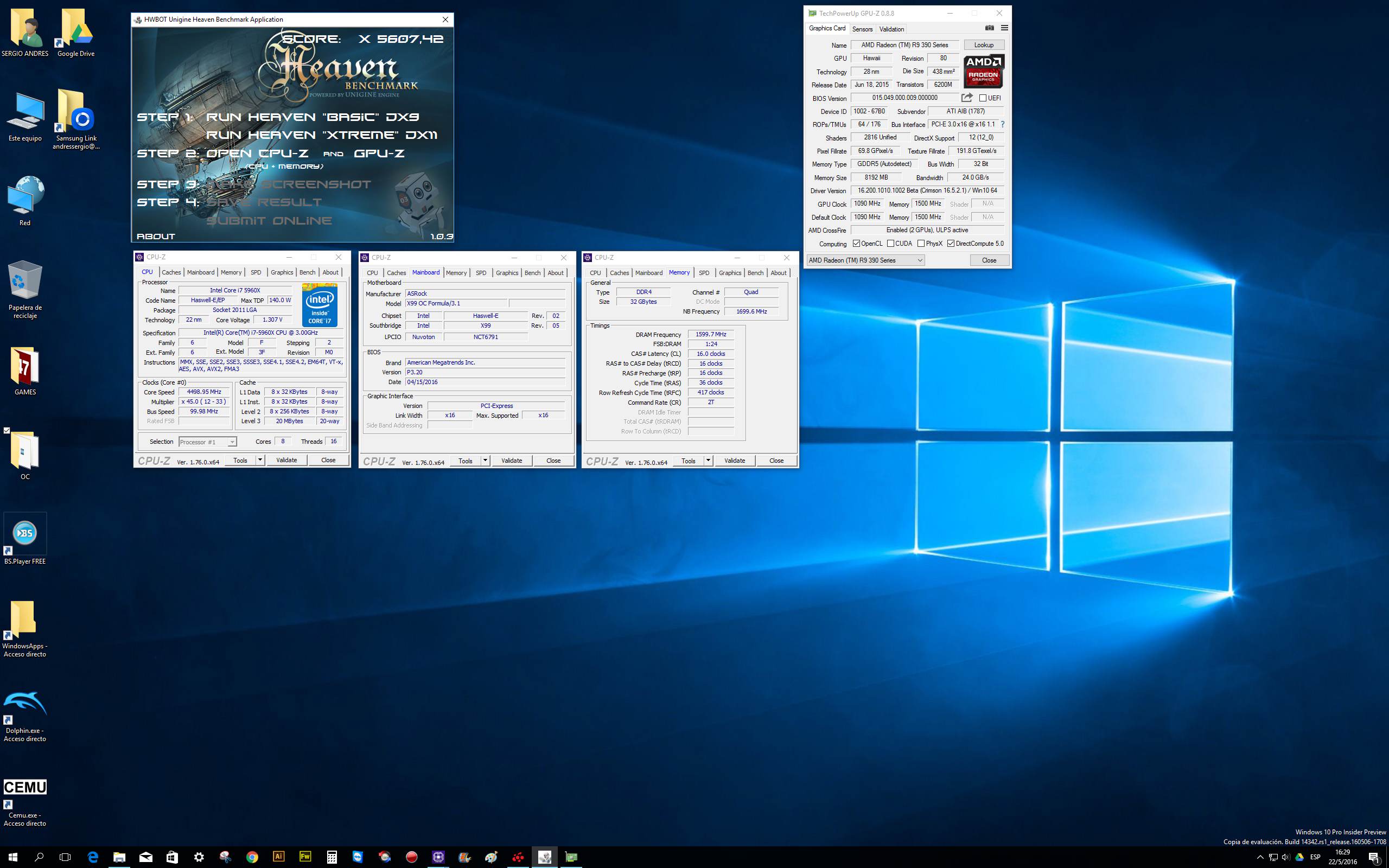Open the Google Drive desktop shortcut
This screenshot has width=1389, height=868.
coord(76,33)
